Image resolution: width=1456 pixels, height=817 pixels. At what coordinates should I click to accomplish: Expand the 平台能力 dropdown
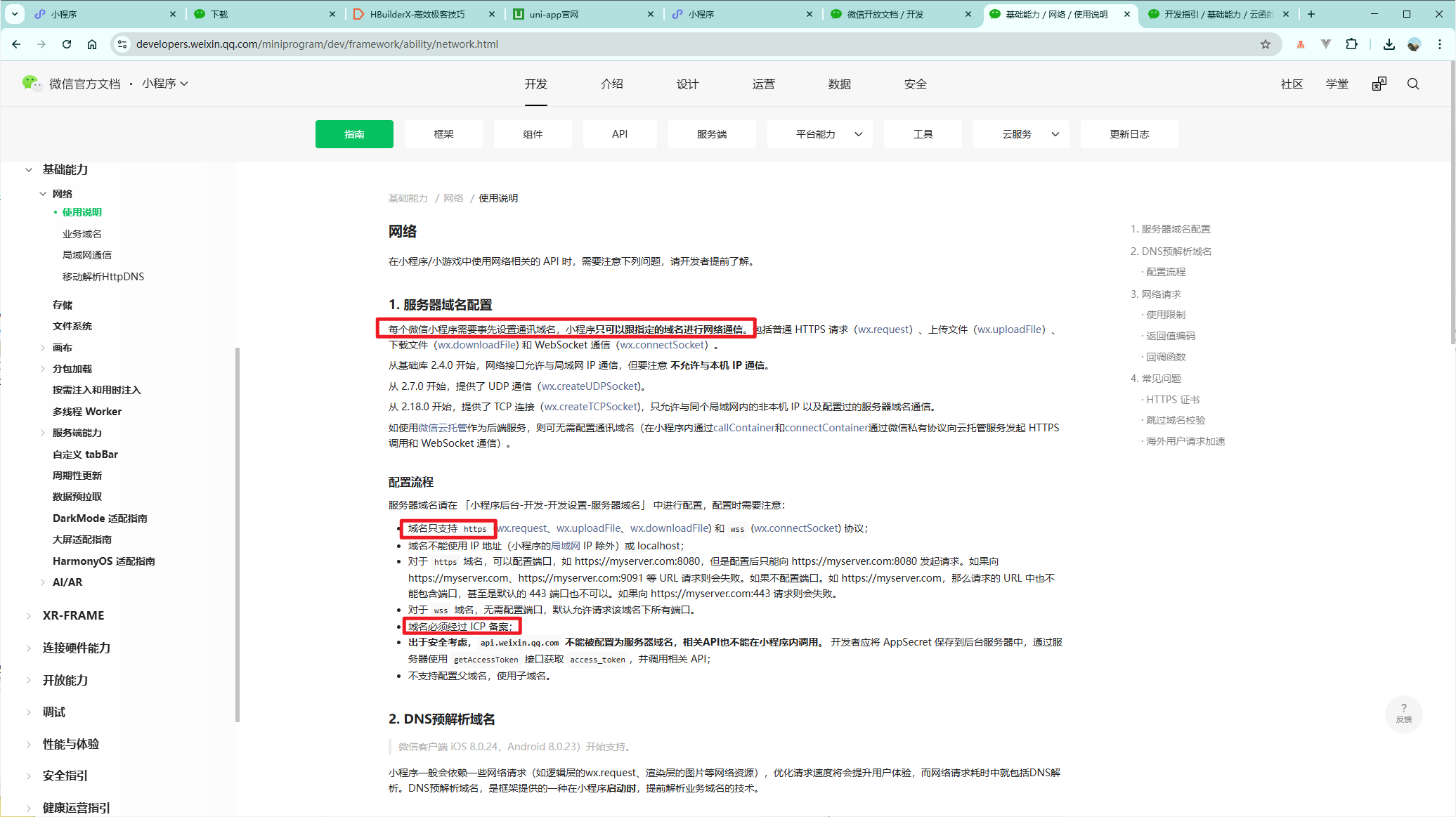click(x=820, y=134)
